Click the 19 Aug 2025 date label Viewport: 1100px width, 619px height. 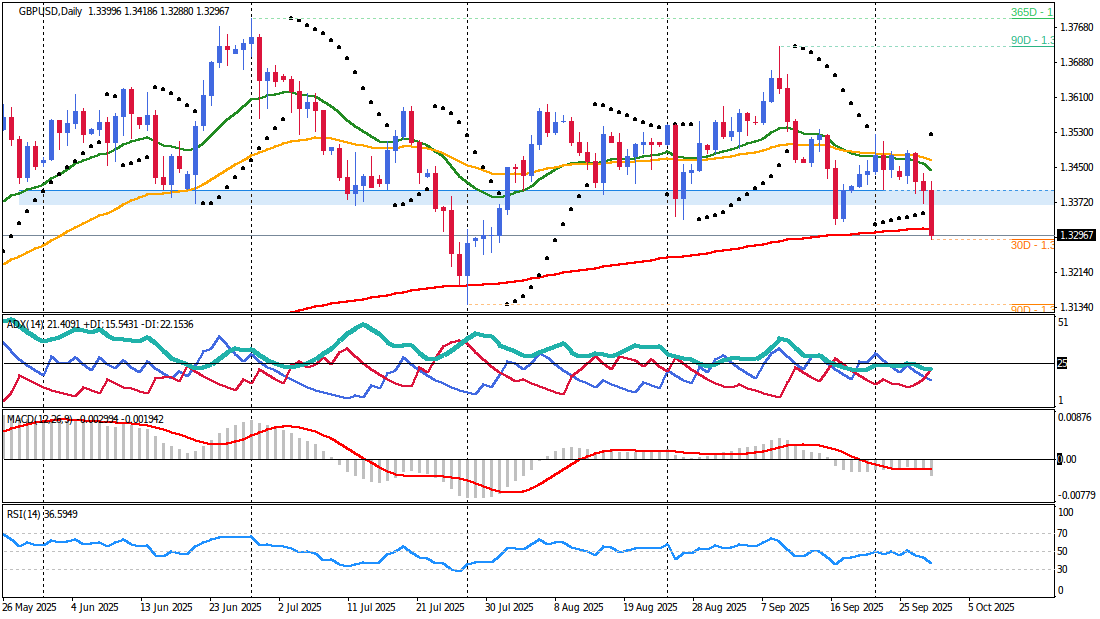click(x=650, y=607)
